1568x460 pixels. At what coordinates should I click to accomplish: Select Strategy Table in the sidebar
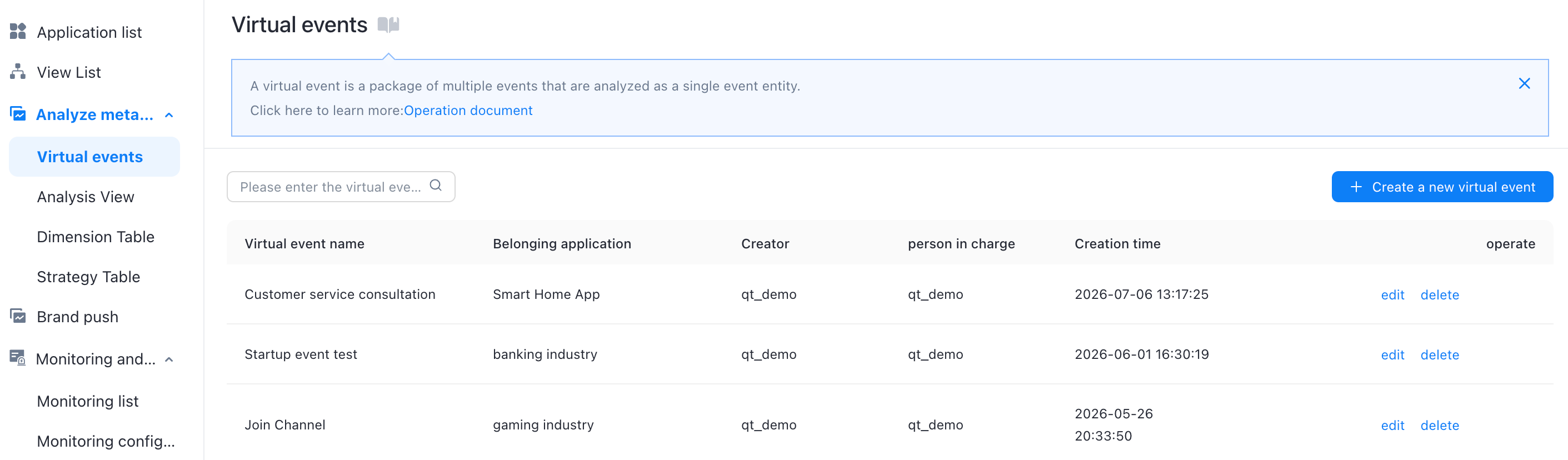pyautogui.click(x=88, y=277)
